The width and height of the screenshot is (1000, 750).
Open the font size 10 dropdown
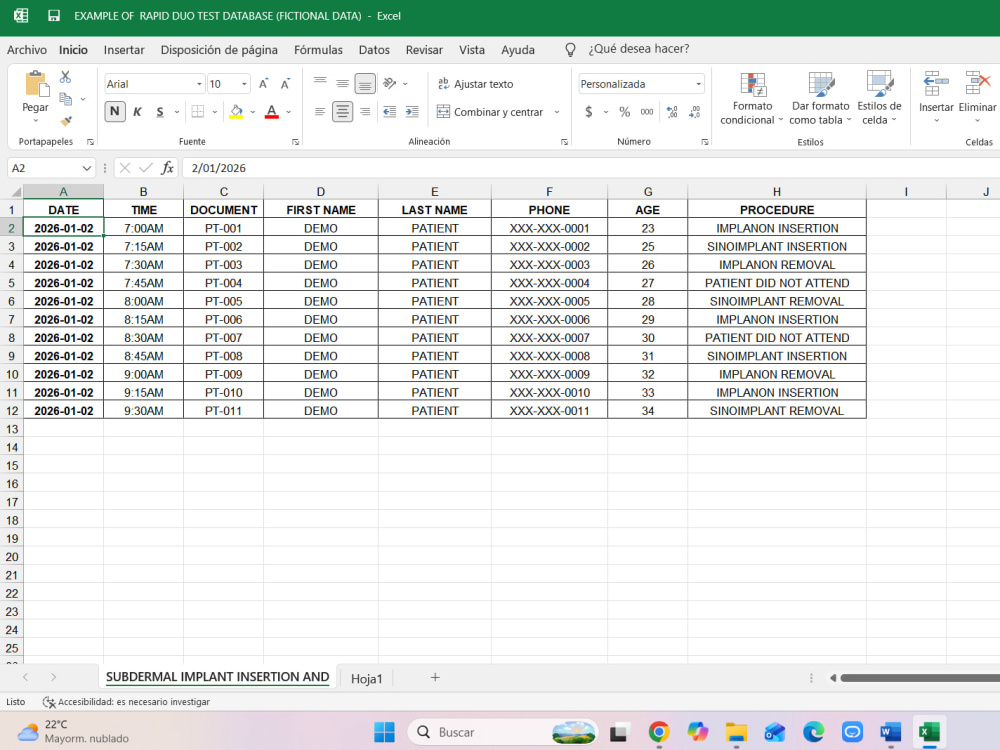pos(244,84)
